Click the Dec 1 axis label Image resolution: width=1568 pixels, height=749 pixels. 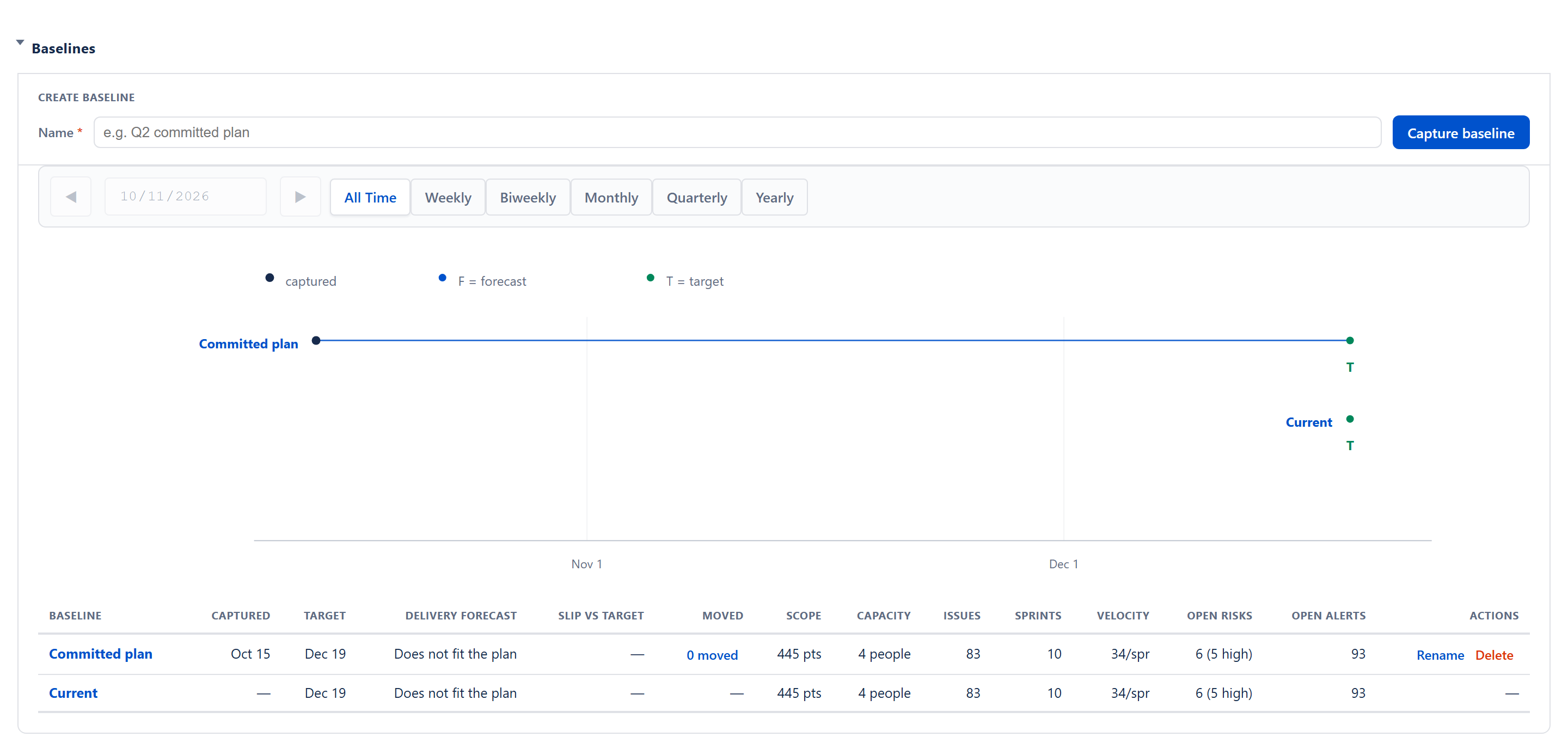click(1063, 564)
